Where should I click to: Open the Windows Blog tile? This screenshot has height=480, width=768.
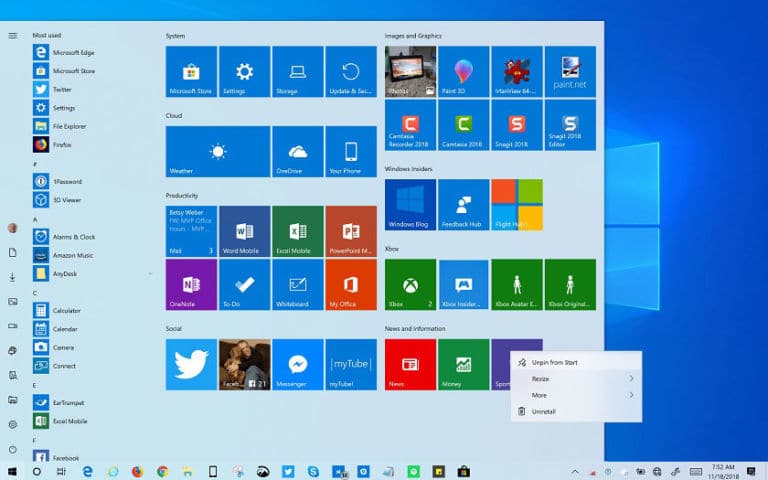coord(410,205)
